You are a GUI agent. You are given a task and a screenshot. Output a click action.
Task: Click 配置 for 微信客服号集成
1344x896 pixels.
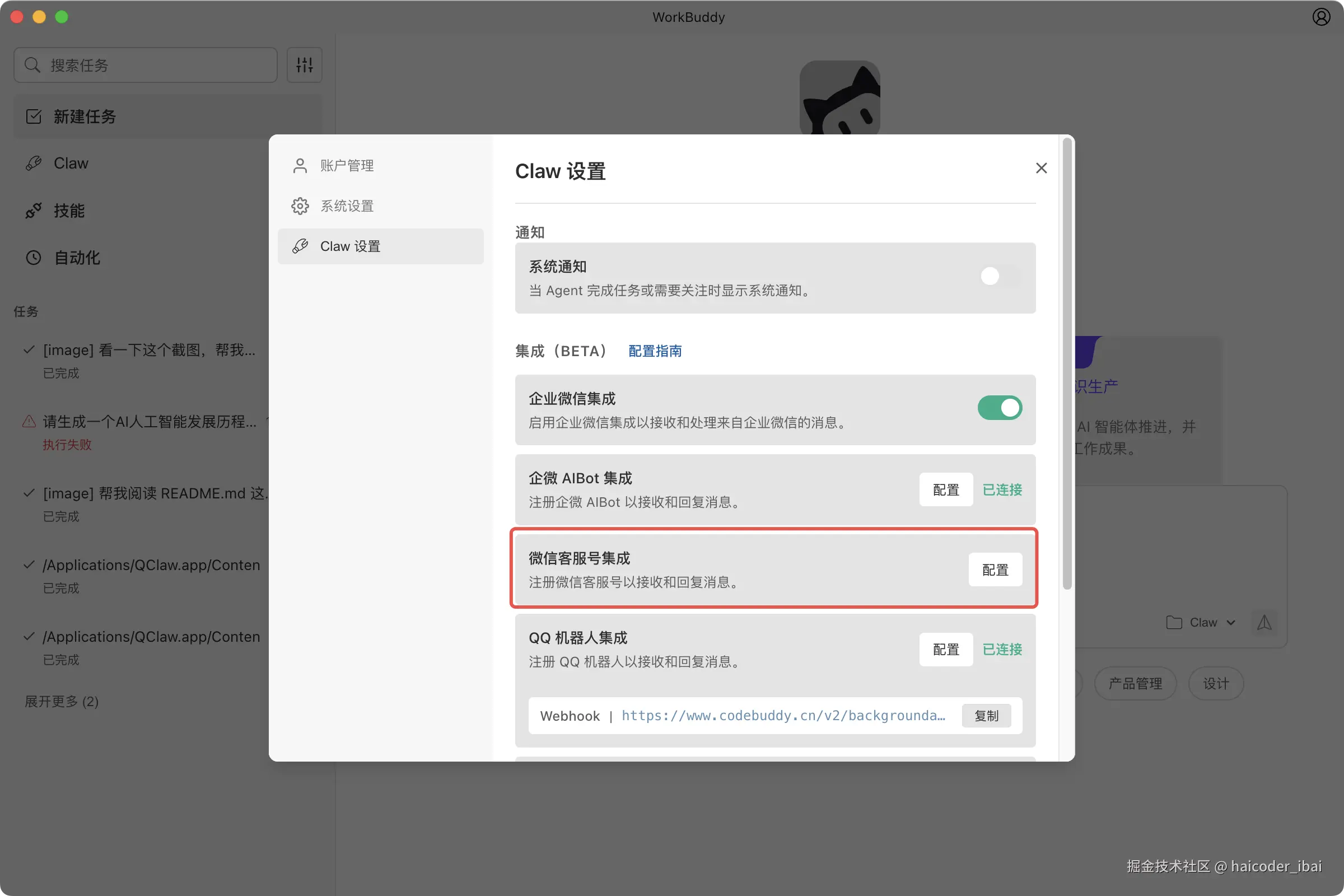pyautogui.click(x=995, y=570)
